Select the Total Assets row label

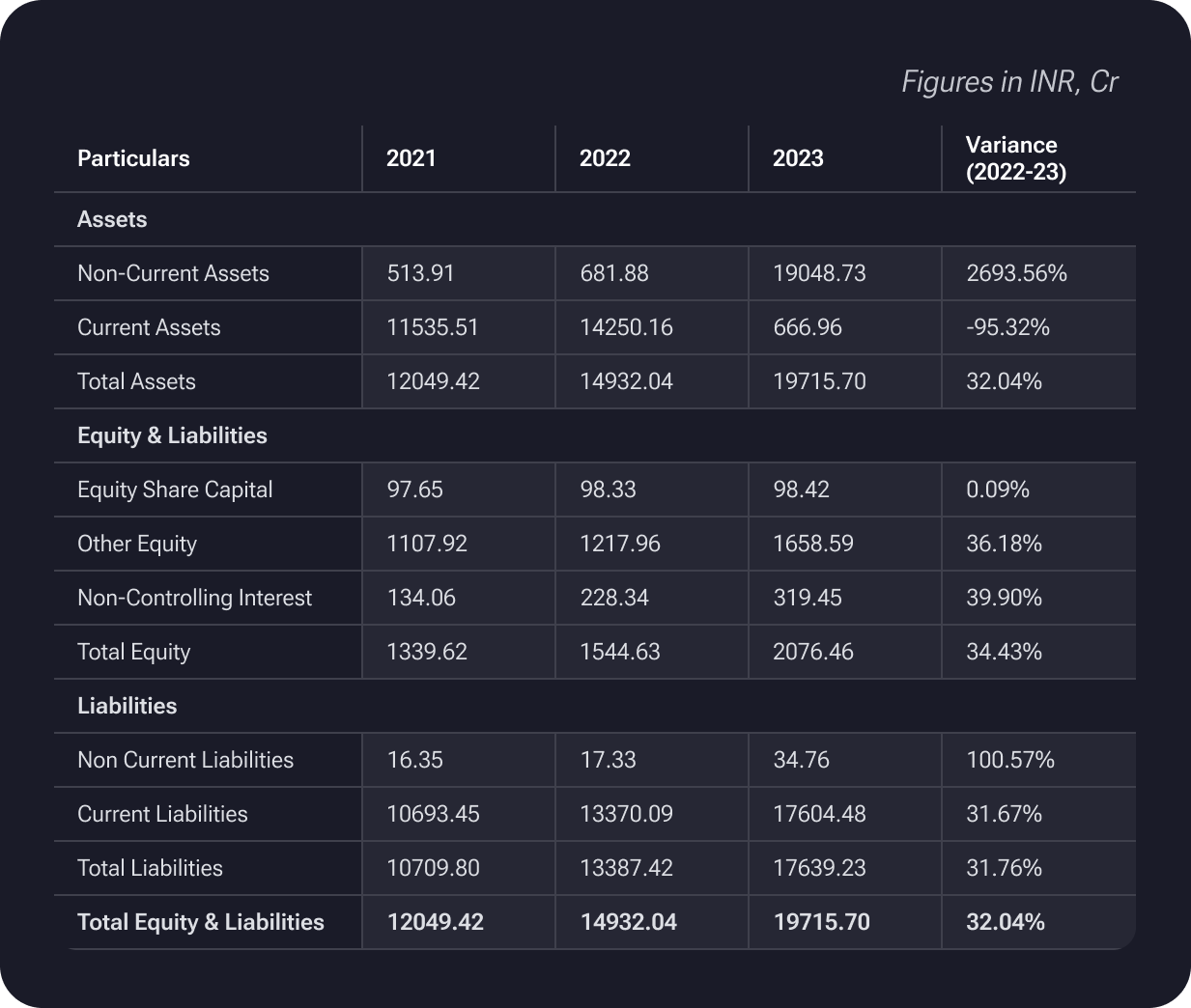coord(136,381)
